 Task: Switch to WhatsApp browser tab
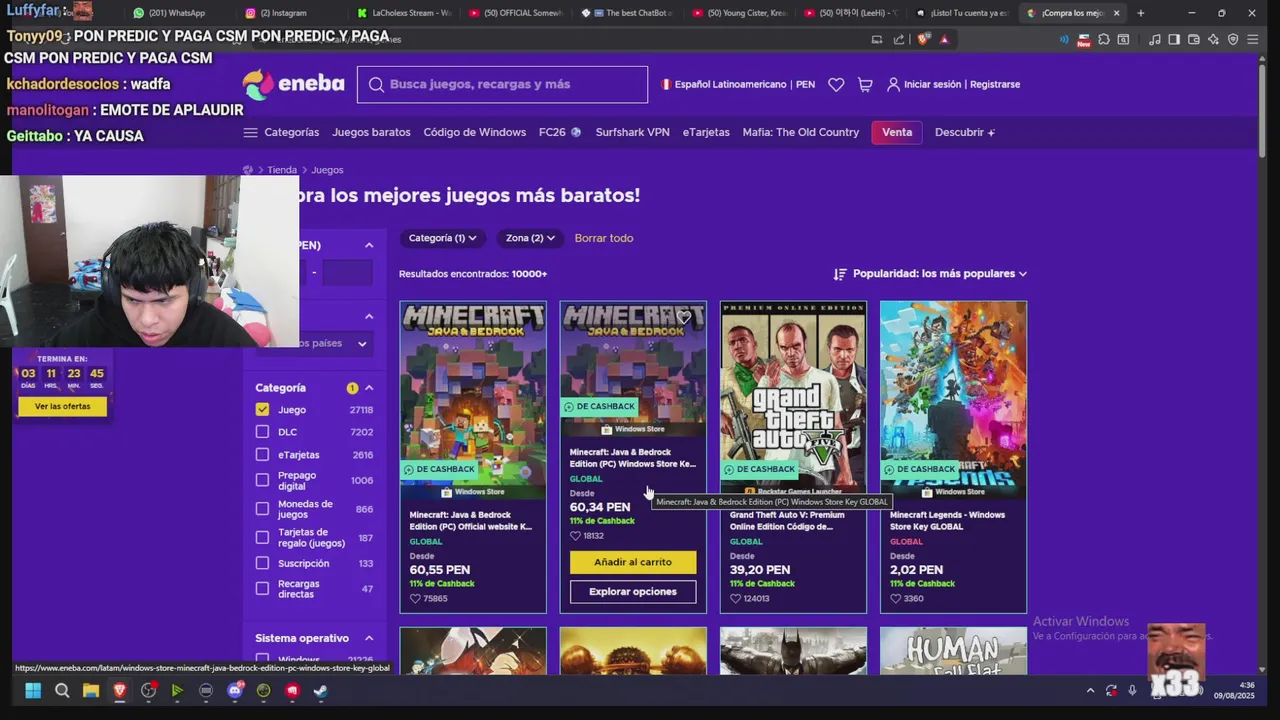click(x=176, y=13)
